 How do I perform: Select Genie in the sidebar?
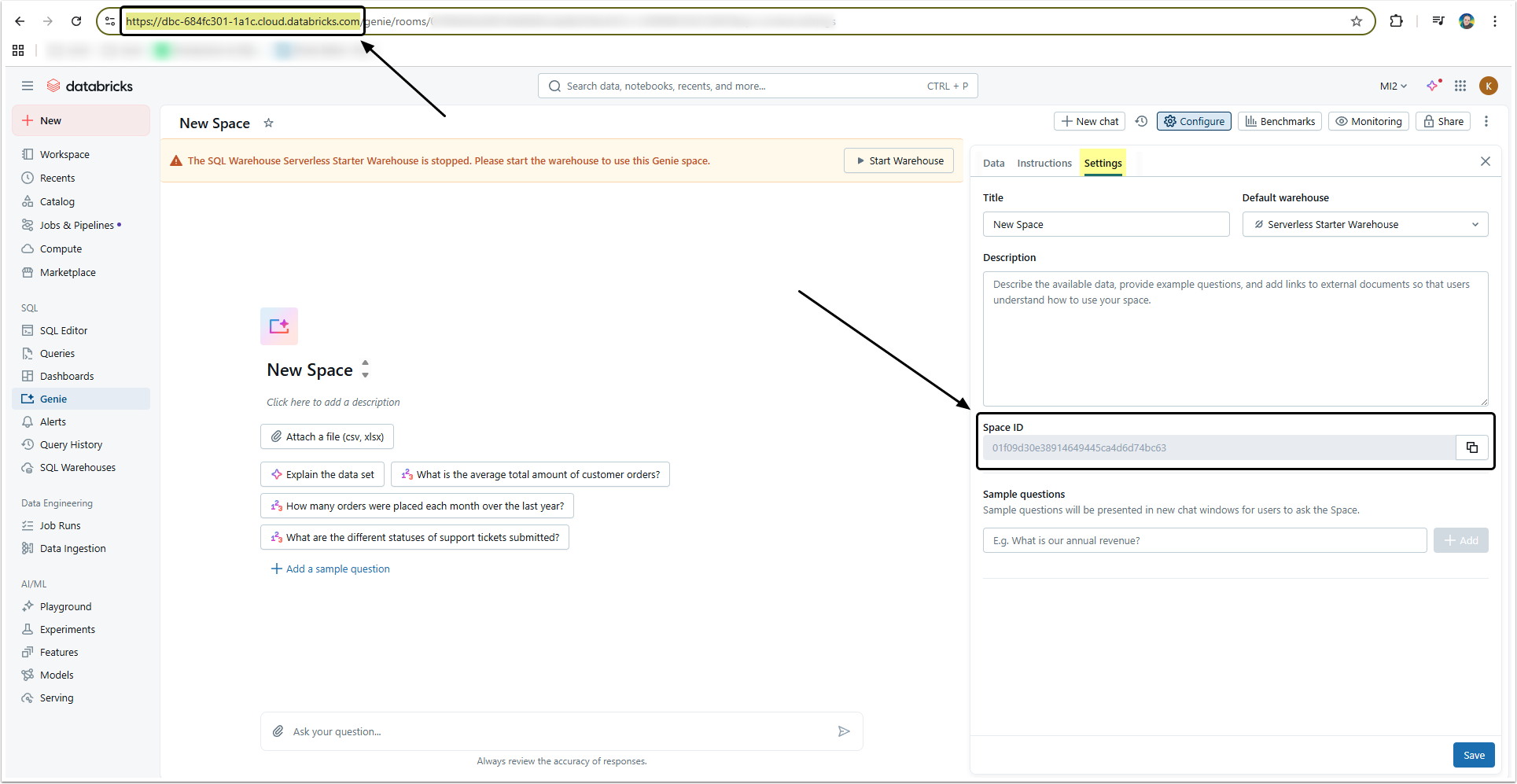81,399
